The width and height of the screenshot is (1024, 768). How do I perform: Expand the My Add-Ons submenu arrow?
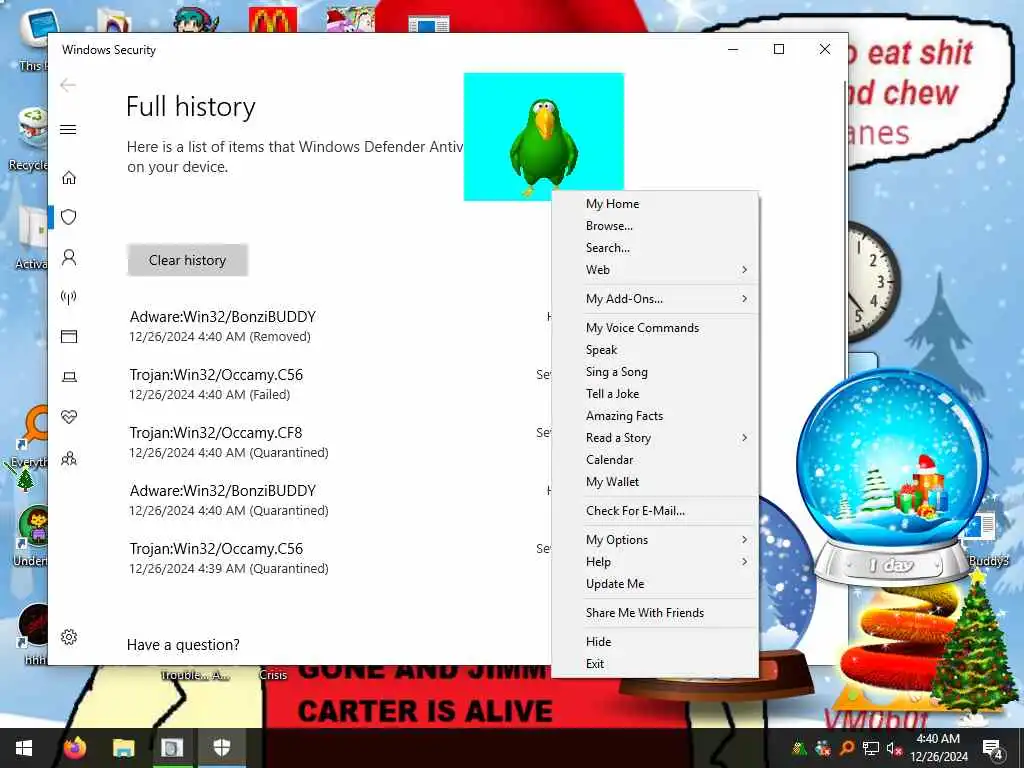pyautogui.click(x=744, y=298)
